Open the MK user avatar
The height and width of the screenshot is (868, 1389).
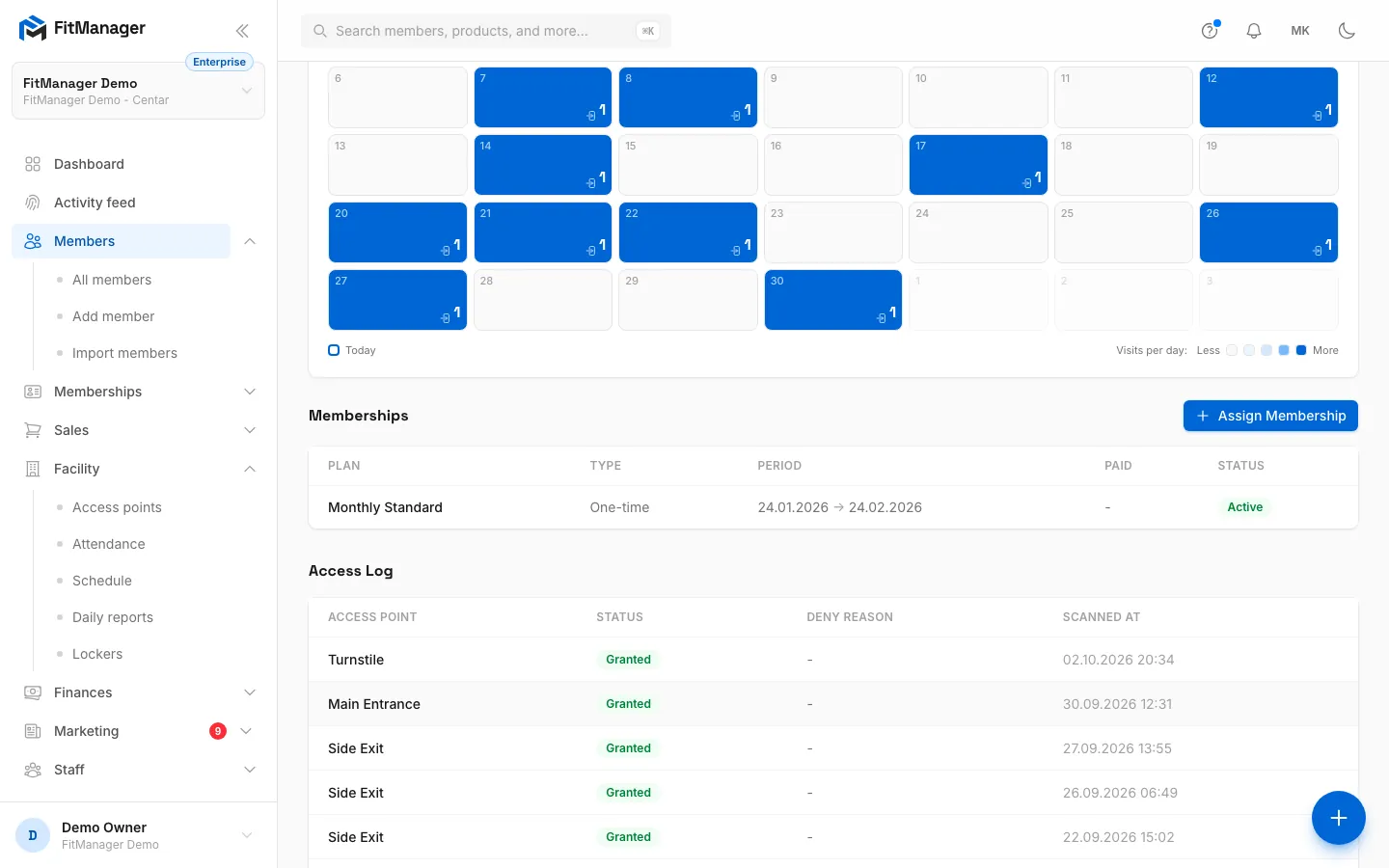pos(1300,31)
